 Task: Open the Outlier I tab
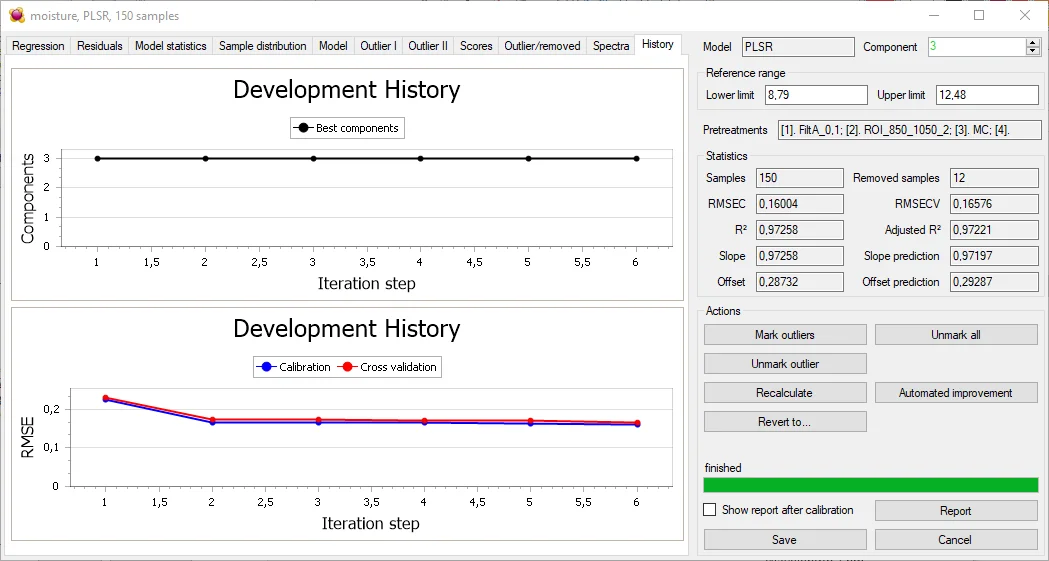[378, 46]
